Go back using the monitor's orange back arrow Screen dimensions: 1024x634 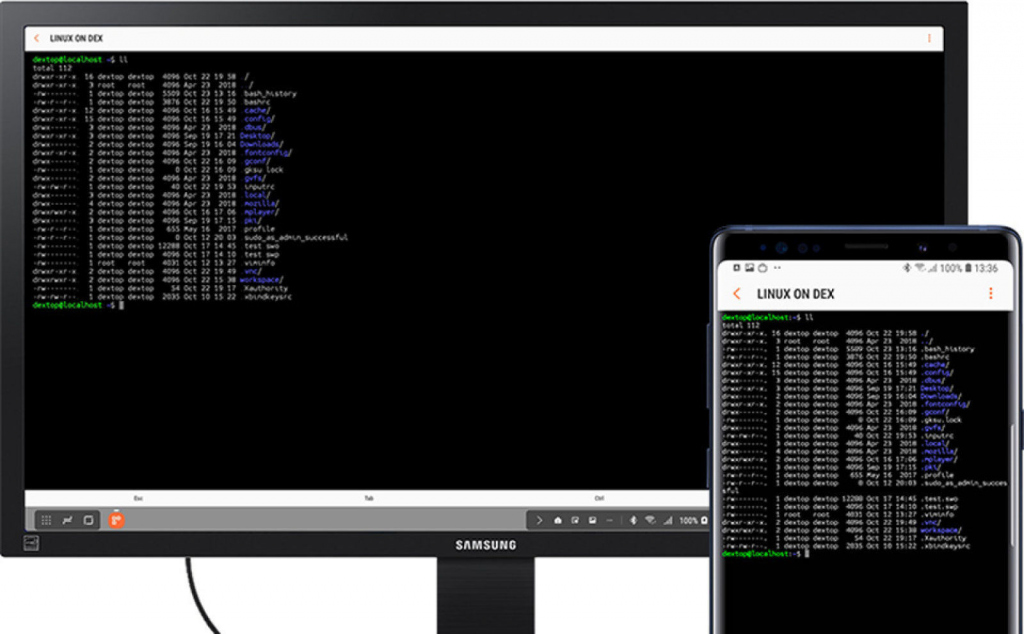[37, 39]
